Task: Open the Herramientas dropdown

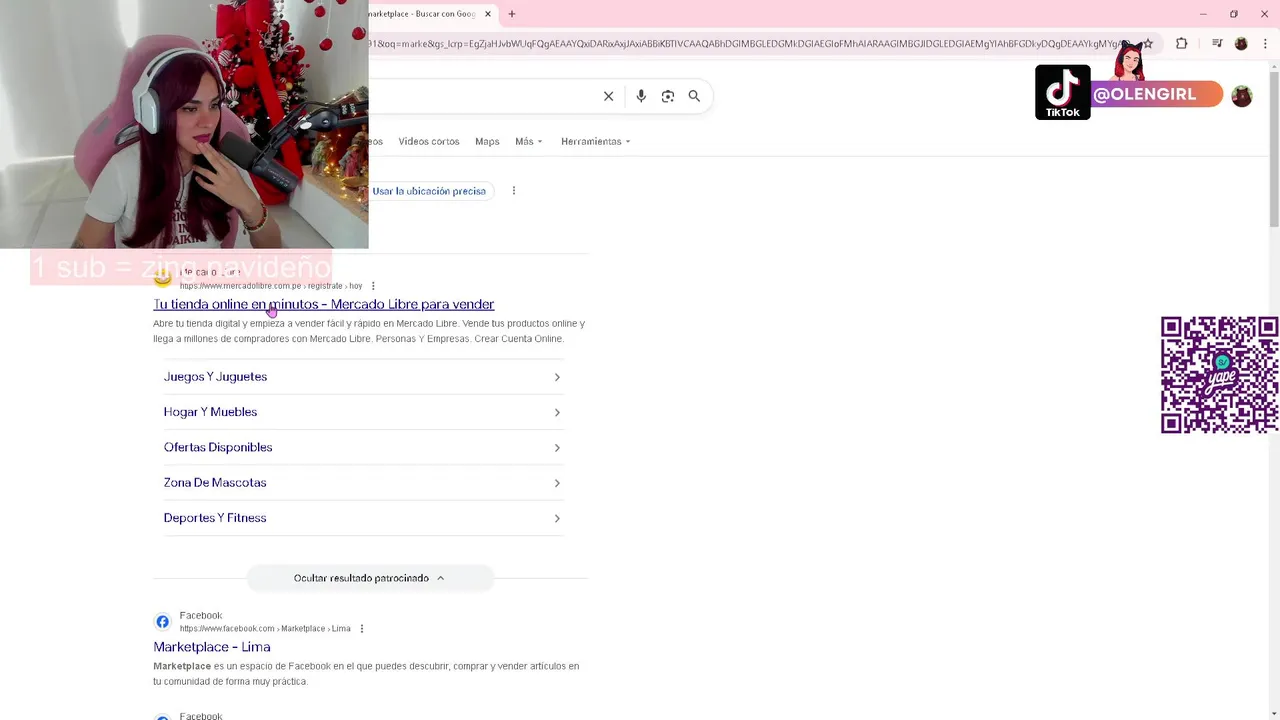Action: (x=596, y=141)
